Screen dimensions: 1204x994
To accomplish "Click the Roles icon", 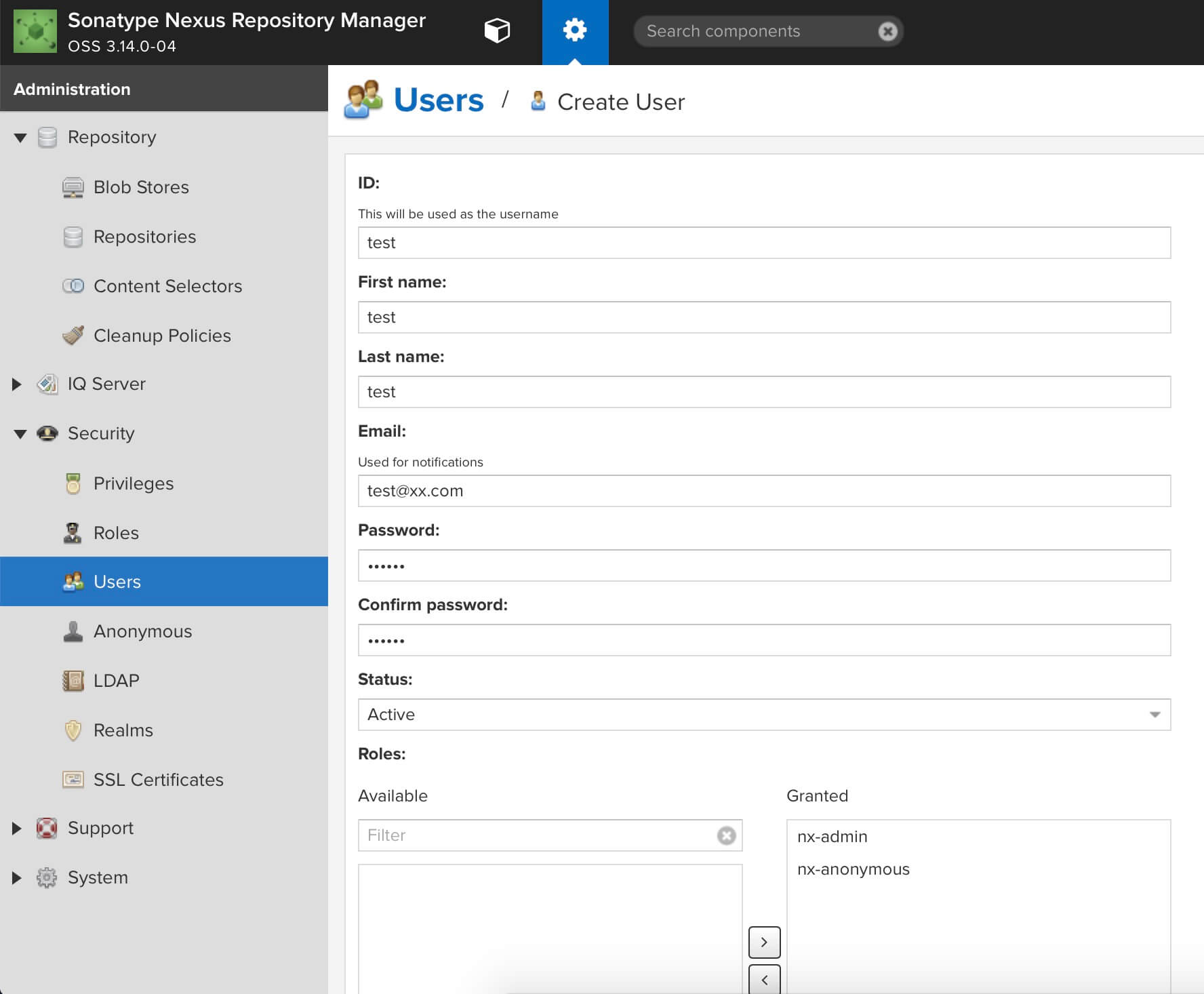I will tap(73, 533).
